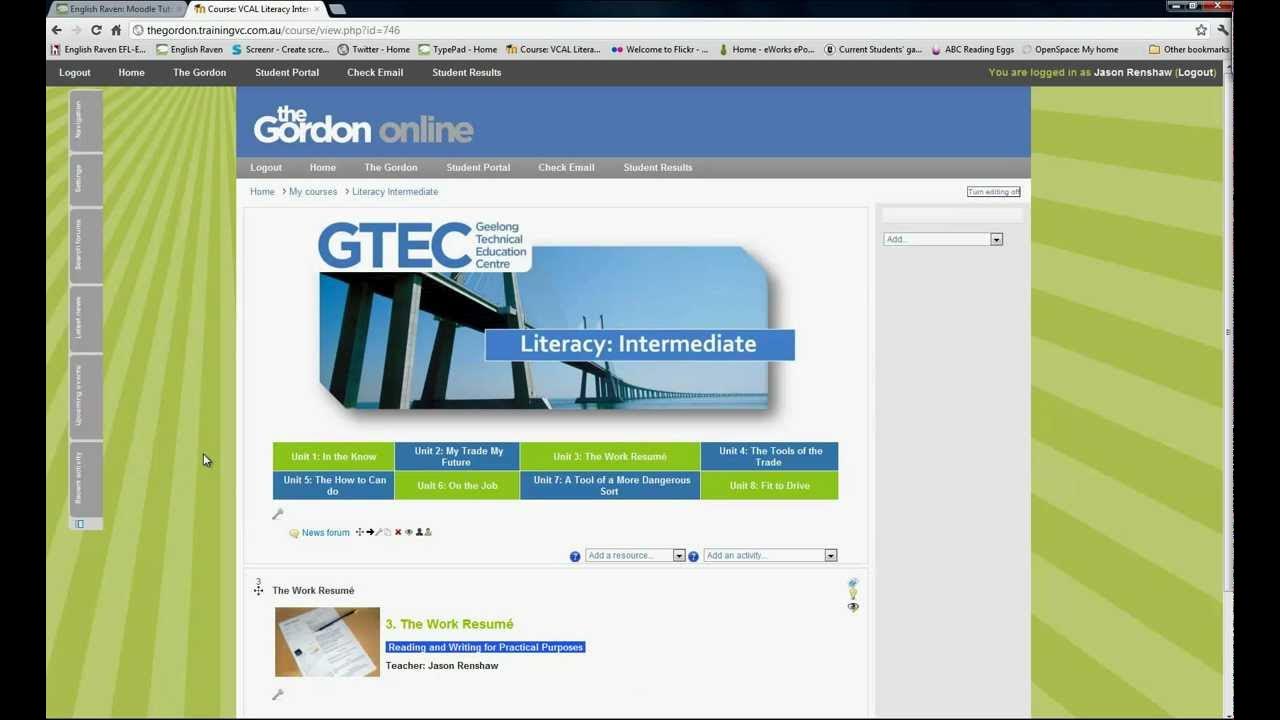
Task: Show only The Work Resumé topic icon
Action: coord(853,582)
